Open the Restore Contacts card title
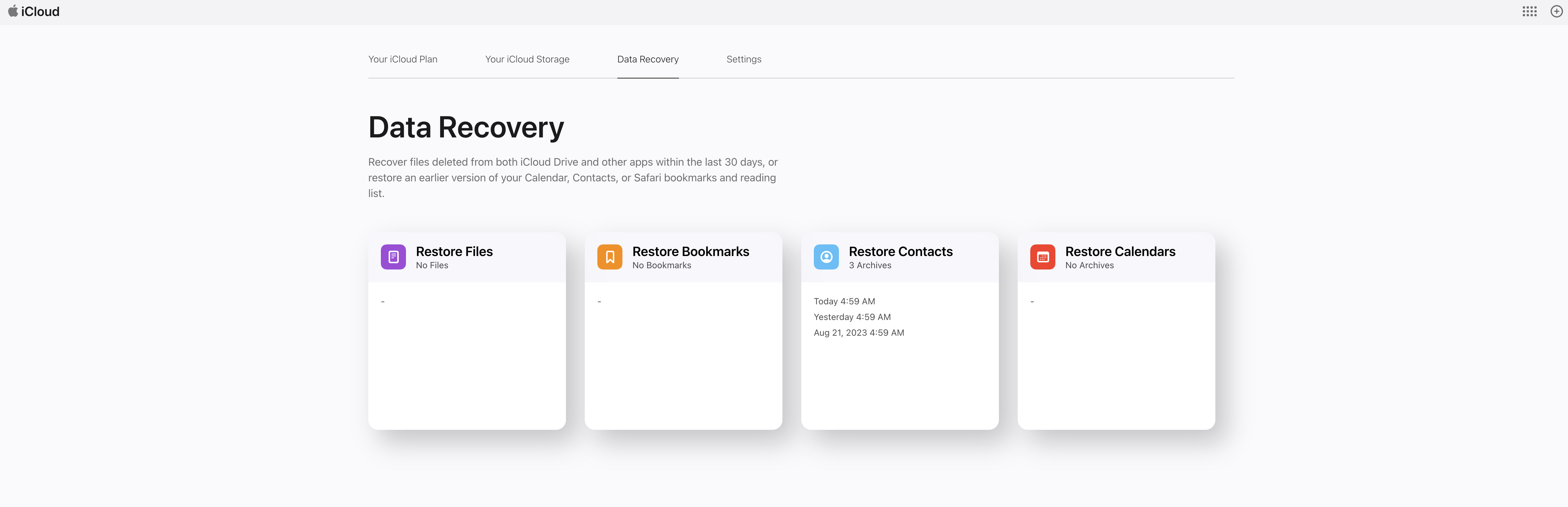 pyautogui.click(x=900, y=251)
